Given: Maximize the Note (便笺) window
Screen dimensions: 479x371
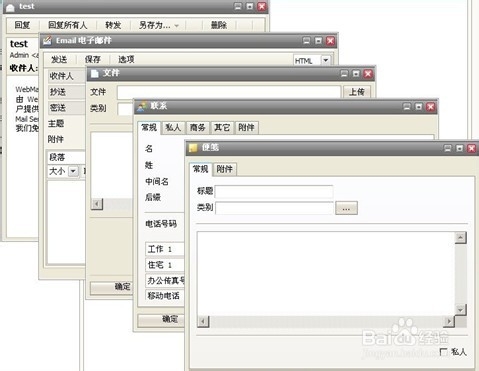Looking at the screenshot, I should (x=460, y=148).
